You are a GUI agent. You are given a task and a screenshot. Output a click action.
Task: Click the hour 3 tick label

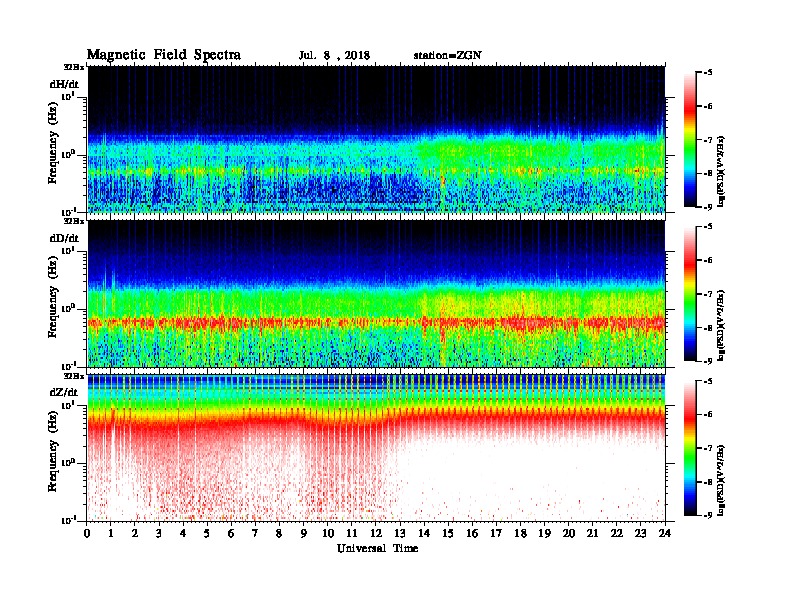[159, 533]
